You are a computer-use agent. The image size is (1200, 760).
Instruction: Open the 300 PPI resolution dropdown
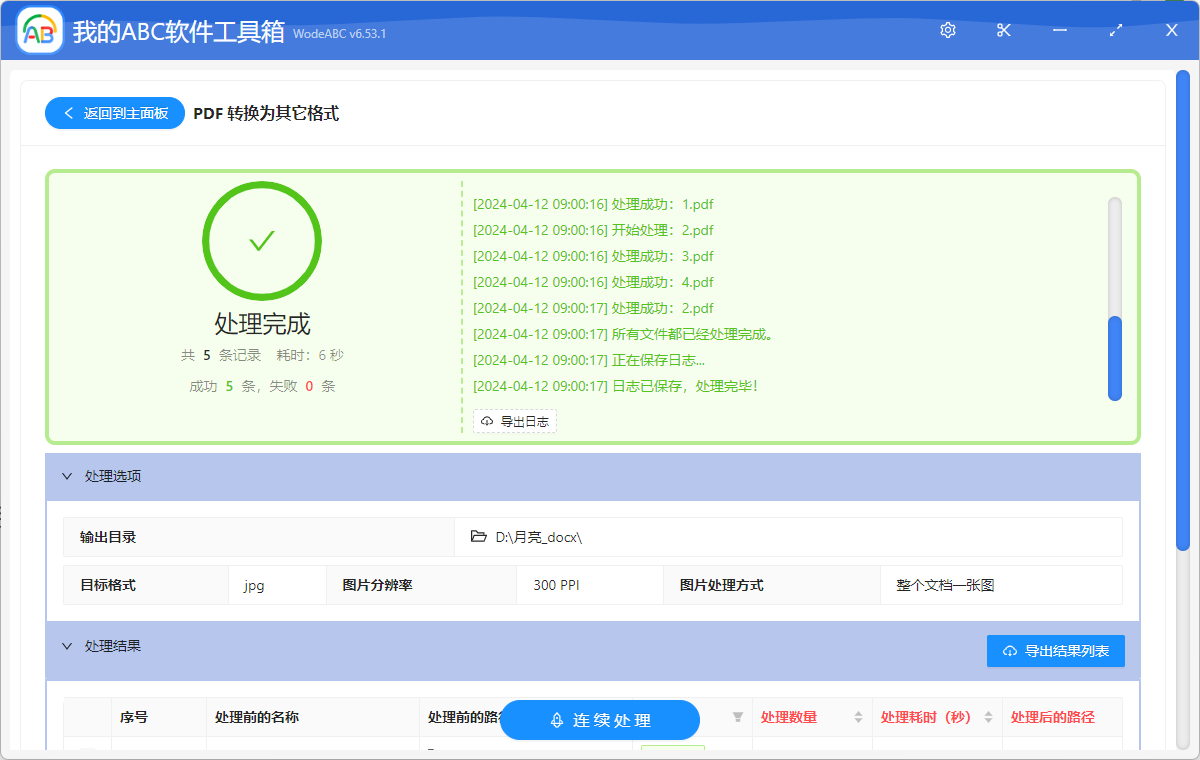click(x=589, y=584)
